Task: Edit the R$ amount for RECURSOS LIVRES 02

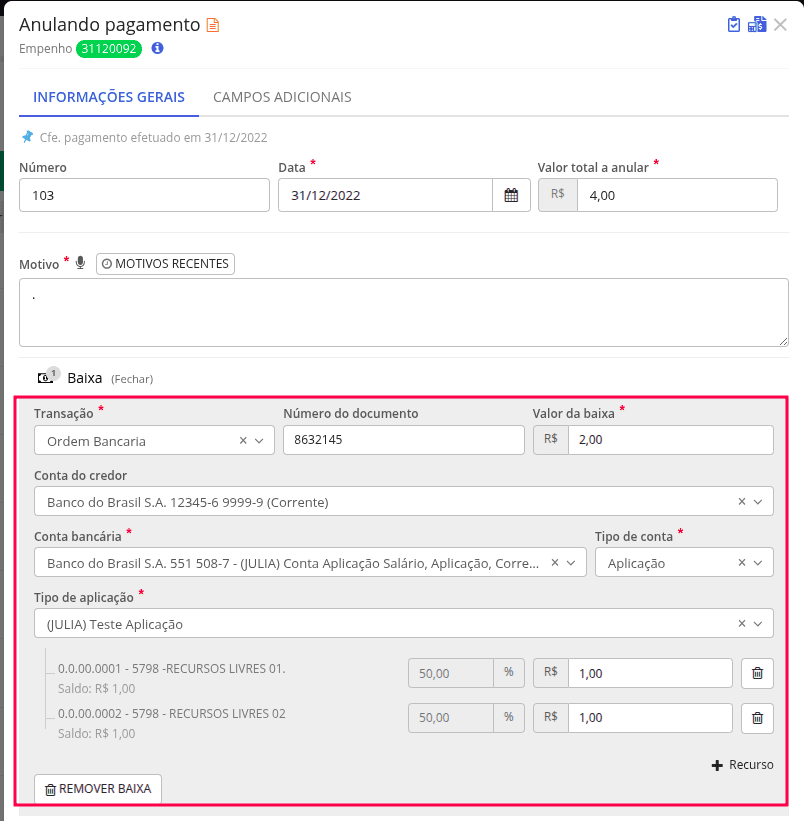Action: pyautogui.click(x=650, y=718)
